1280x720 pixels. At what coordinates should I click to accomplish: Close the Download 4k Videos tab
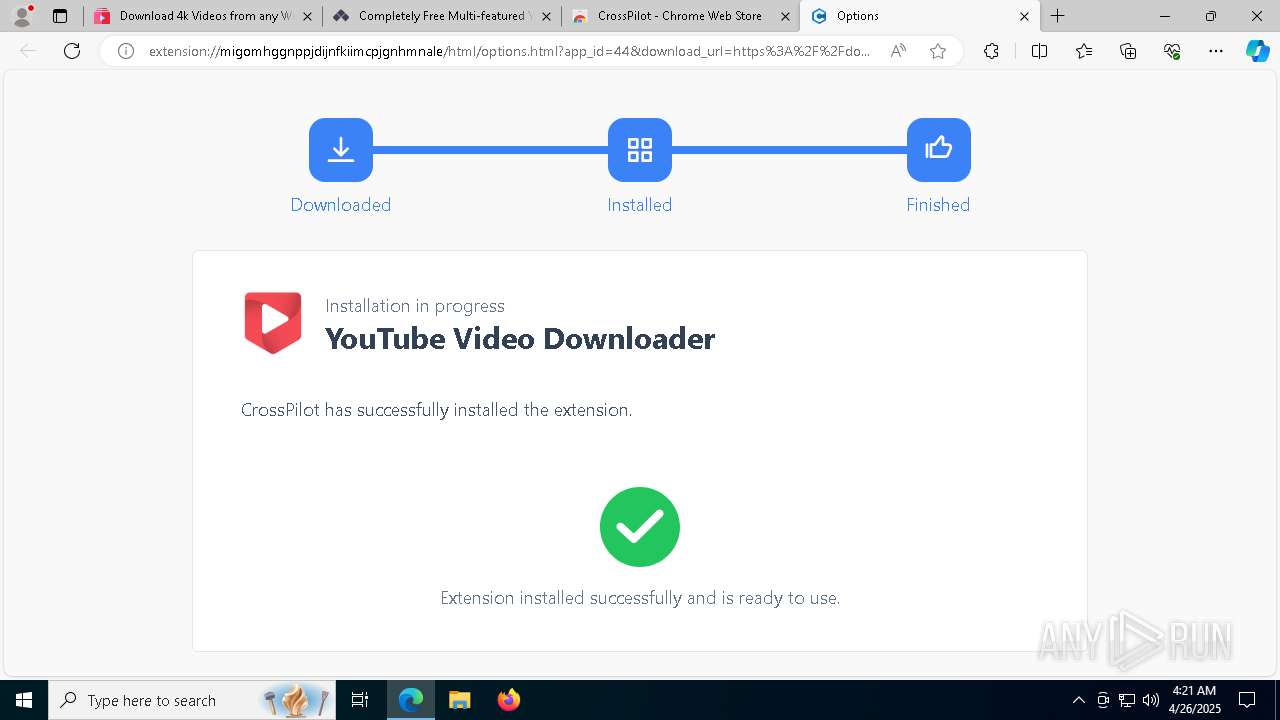(x=307, y=16)
